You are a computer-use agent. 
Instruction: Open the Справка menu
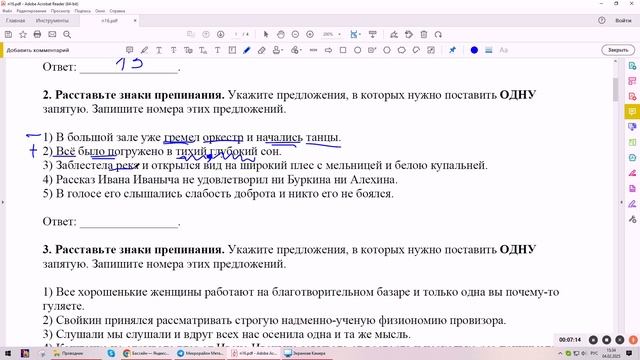[117, 11]
